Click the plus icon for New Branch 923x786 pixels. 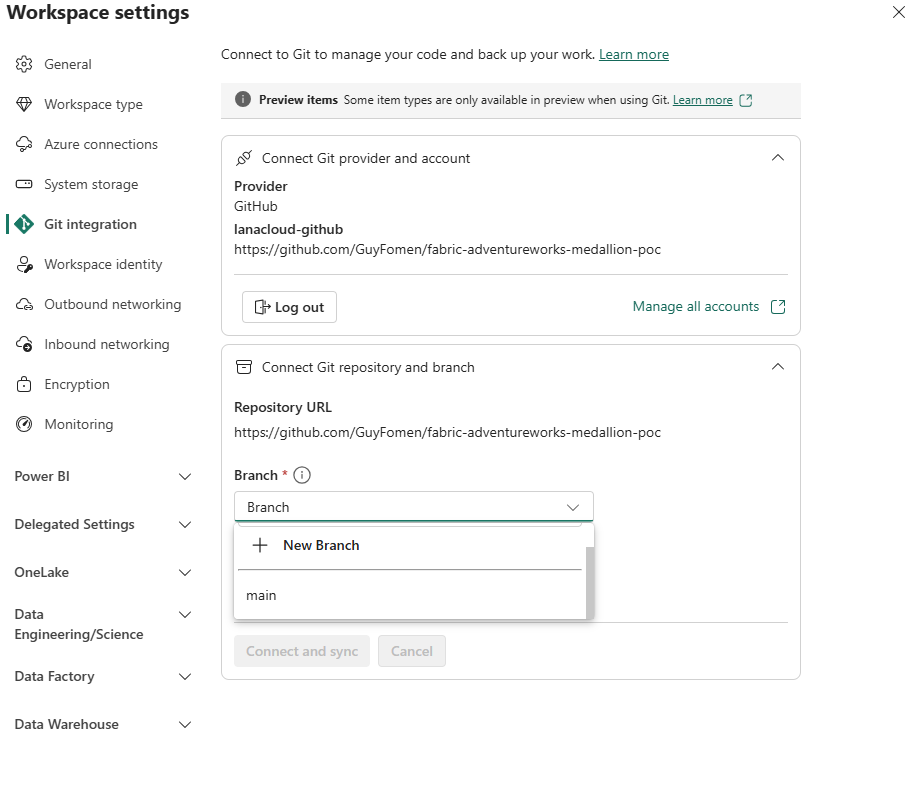[260, 545]
